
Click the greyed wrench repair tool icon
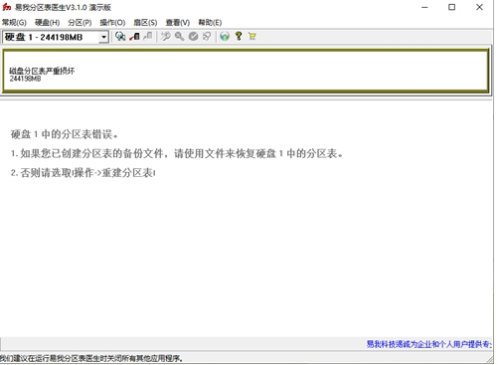click(166, 36)
